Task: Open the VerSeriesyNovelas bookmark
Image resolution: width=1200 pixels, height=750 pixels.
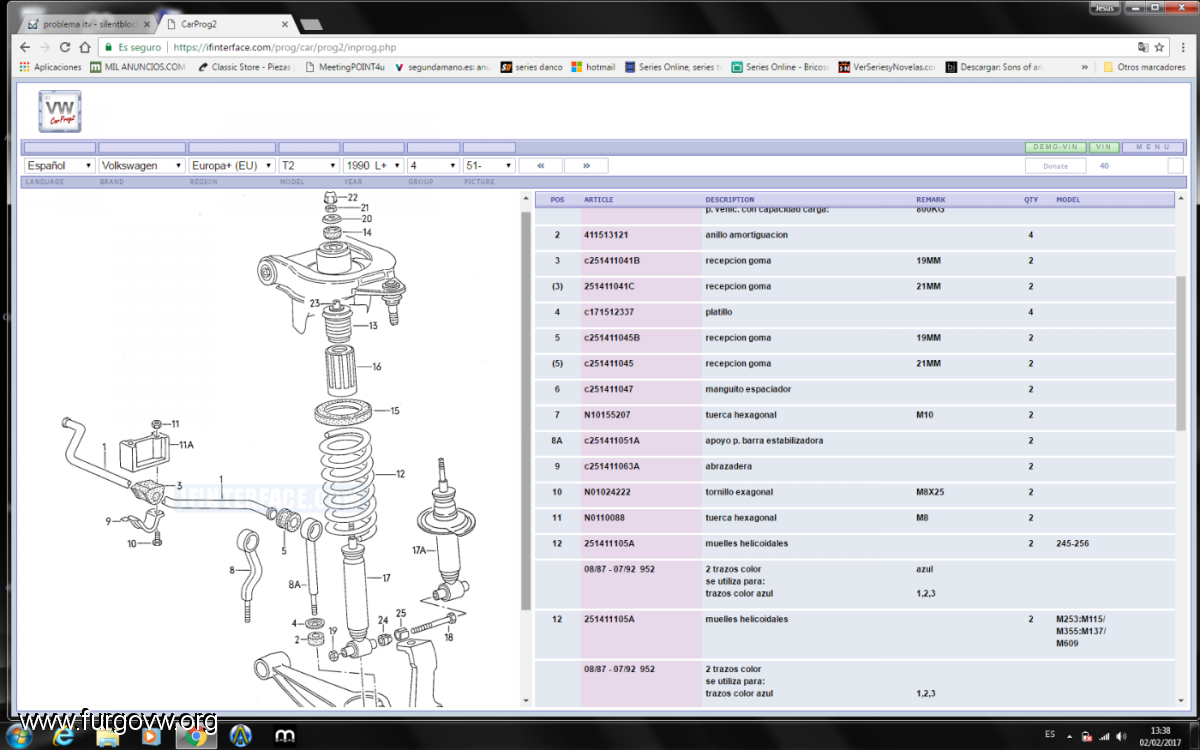Action: coord(887,67)
